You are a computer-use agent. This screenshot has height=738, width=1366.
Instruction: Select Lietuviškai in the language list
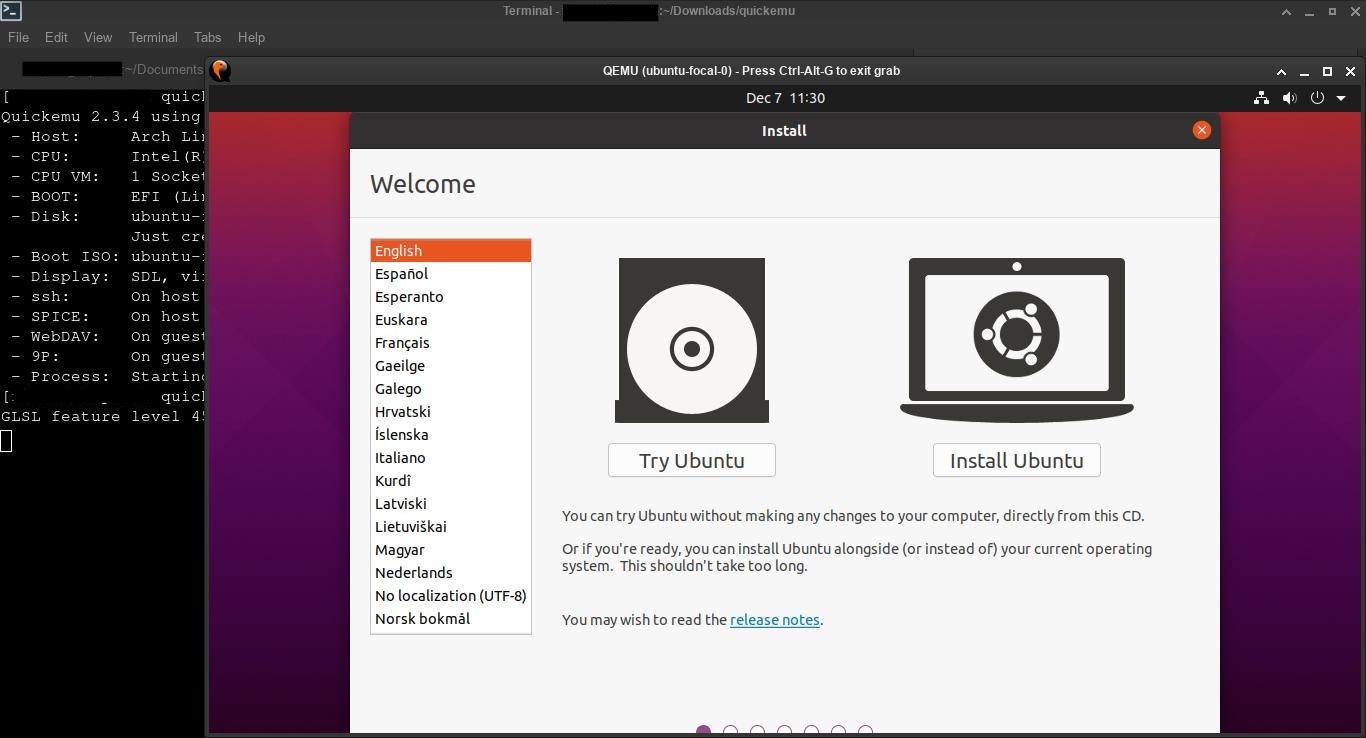click(x=450, y=527)
